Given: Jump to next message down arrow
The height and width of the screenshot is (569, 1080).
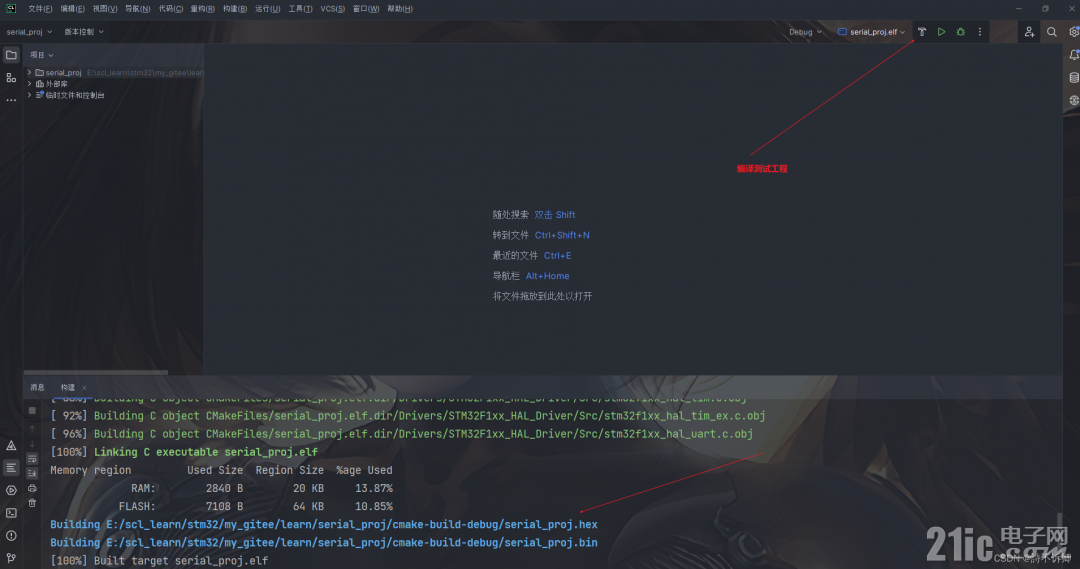Looking at the screenshot, I should coord(32,444).
